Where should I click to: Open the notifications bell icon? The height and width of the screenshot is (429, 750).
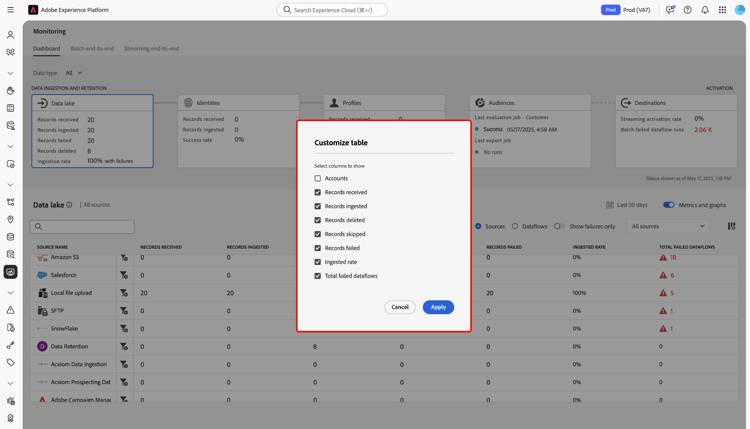[x=705, y=10]
